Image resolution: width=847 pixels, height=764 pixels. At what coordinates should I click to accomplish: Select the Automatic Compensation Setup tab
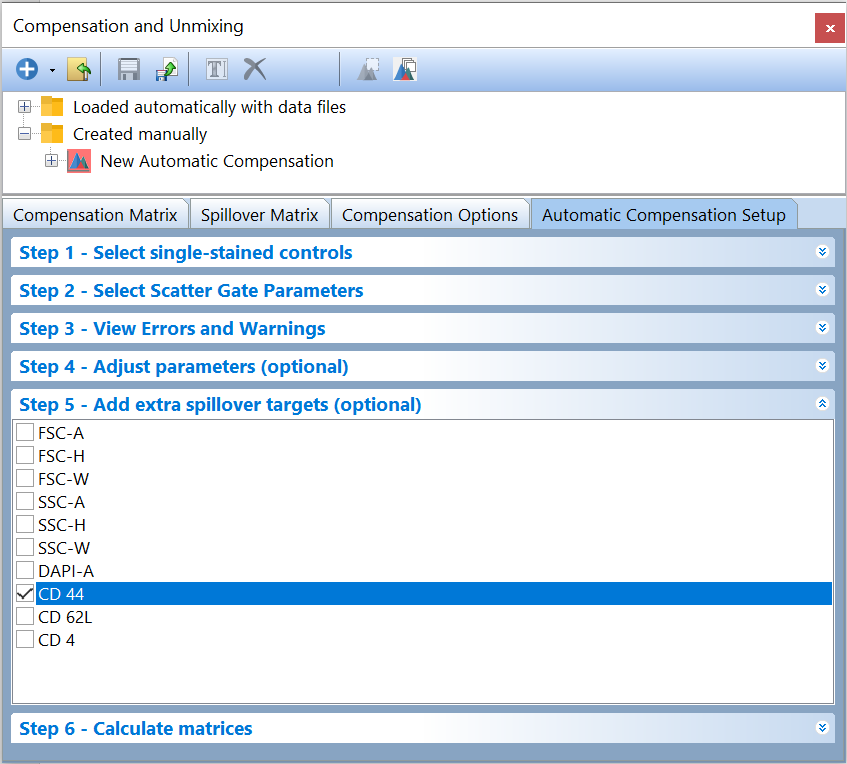(664, 215)
